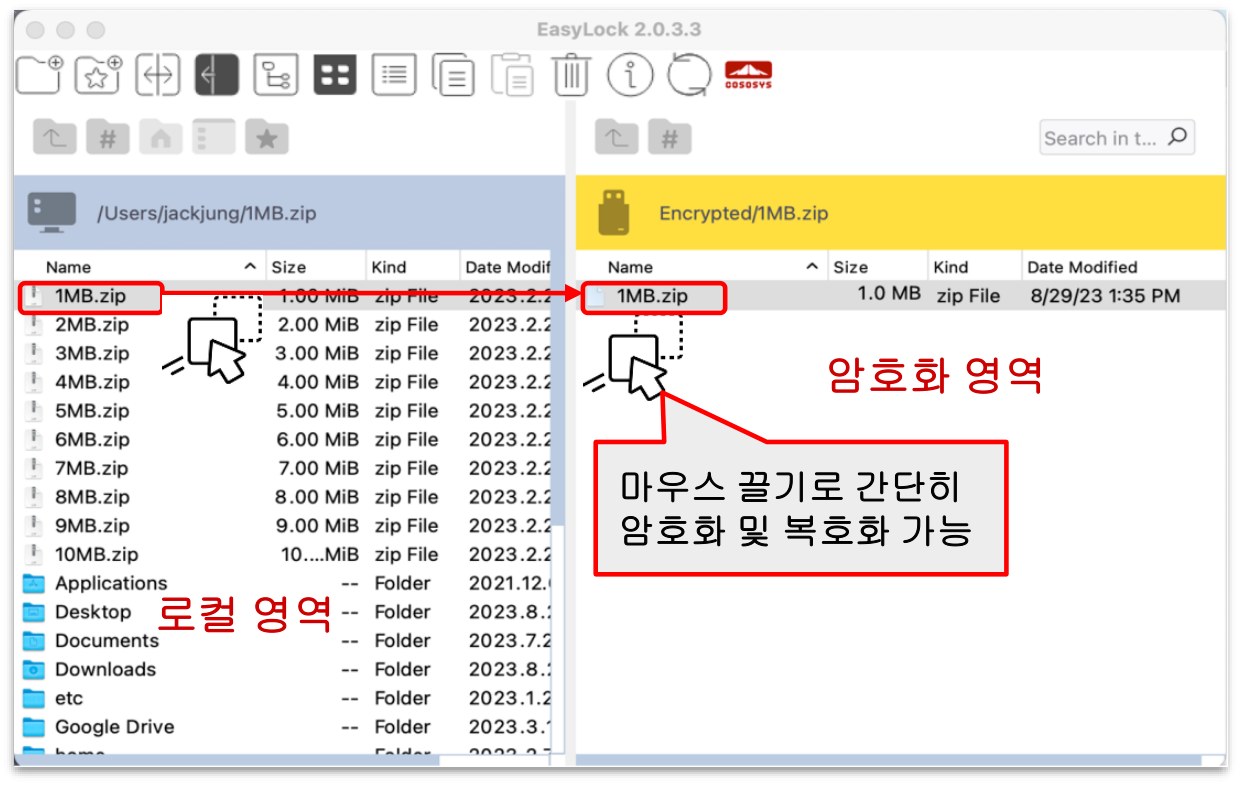
Task: Click the computer icon beside /Users/jackjung path
Action: click(x=53, y=213)
